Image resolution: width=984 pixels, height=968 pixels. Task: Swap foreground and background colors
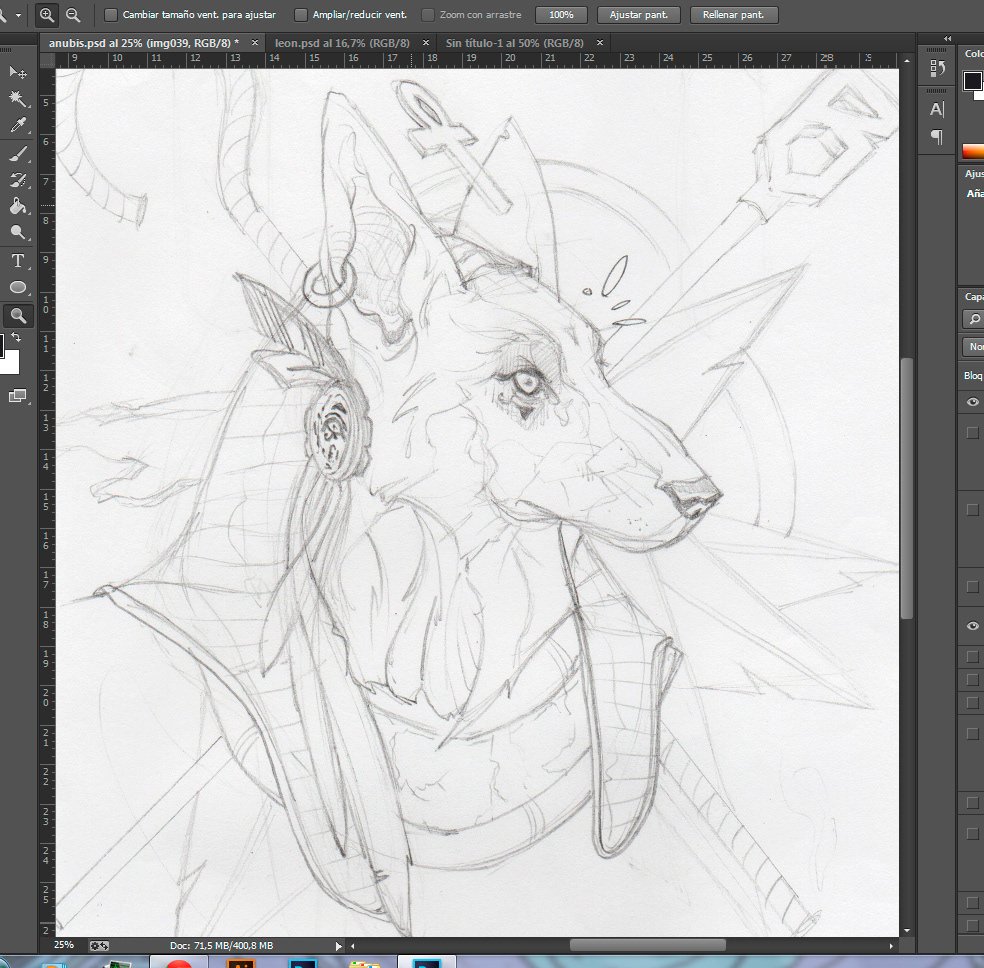point(17,339)
